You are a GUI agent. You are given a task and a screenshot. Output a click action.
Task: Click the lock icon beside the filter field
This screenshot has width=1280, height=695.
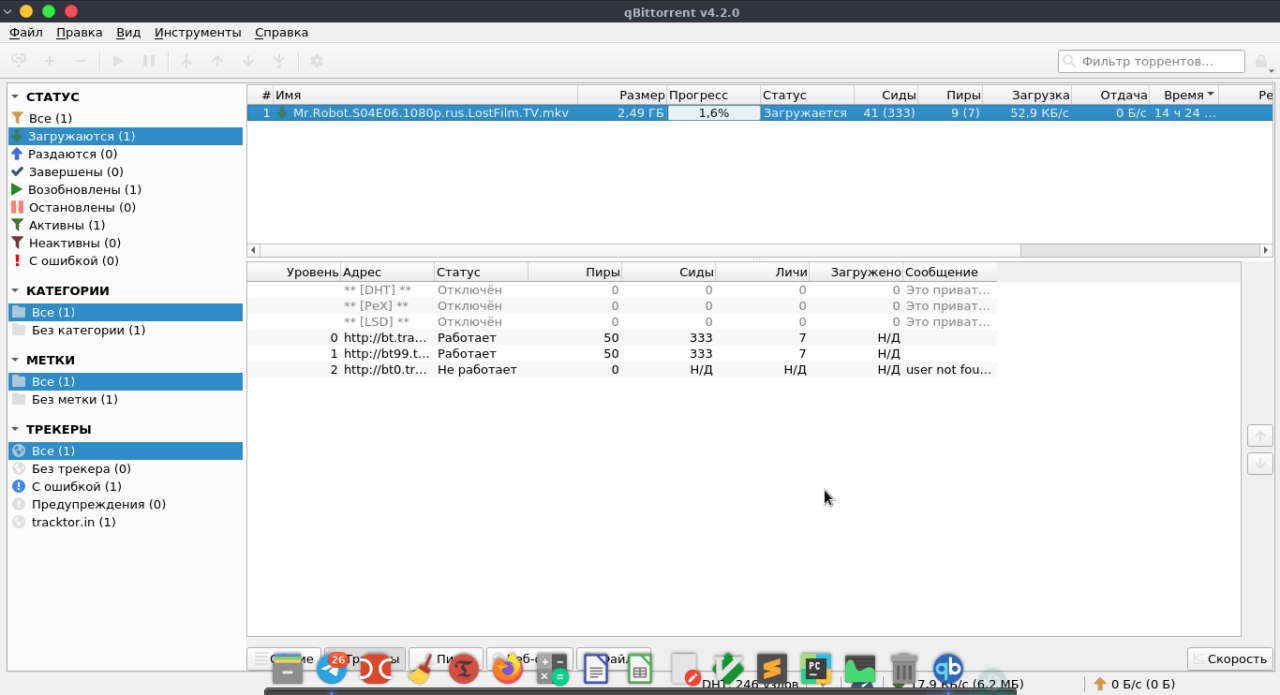pyautogui.click(x=1262, y=61)
